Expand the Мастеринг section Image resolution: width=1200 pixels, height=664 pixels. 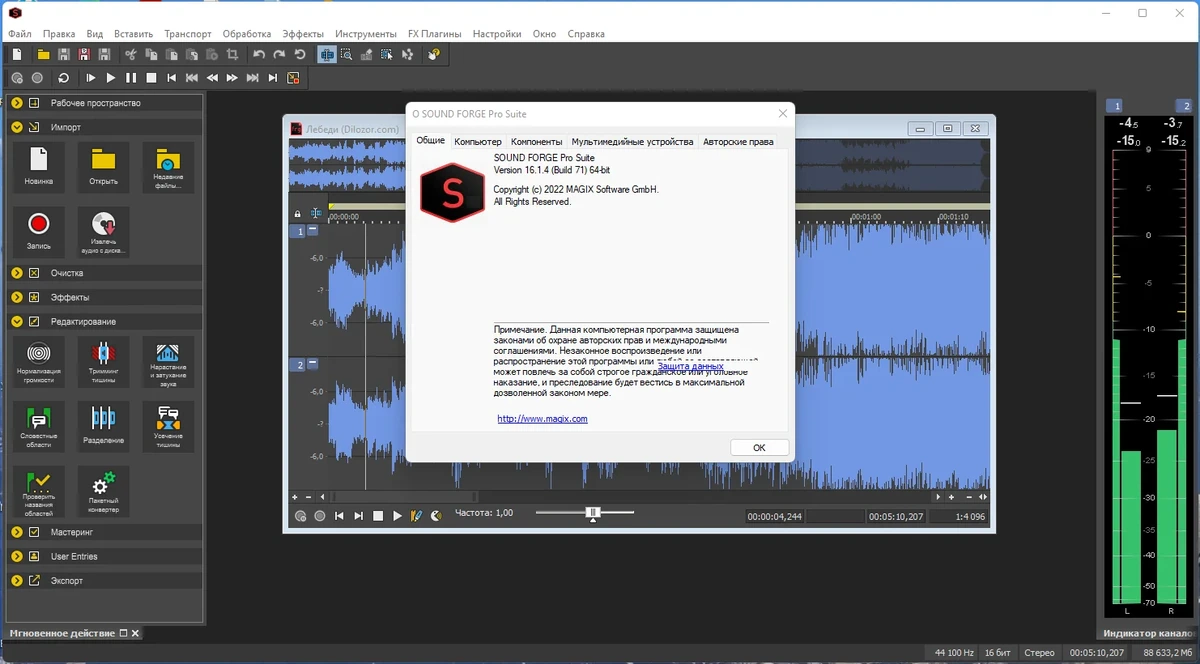coord(17,532)
